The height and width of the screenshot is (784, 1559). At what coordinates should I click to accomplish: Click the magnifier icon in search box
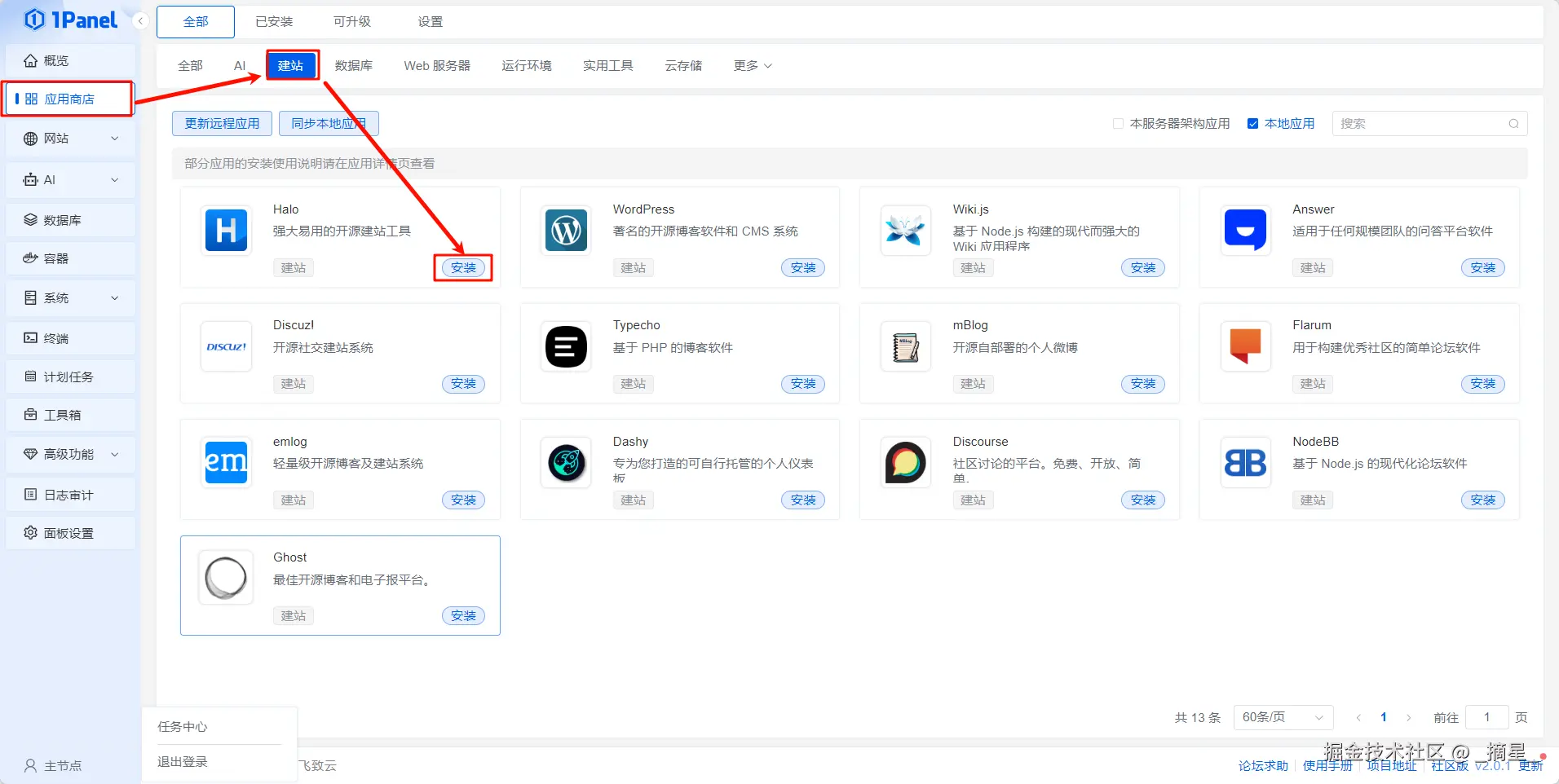point(1513,124)
